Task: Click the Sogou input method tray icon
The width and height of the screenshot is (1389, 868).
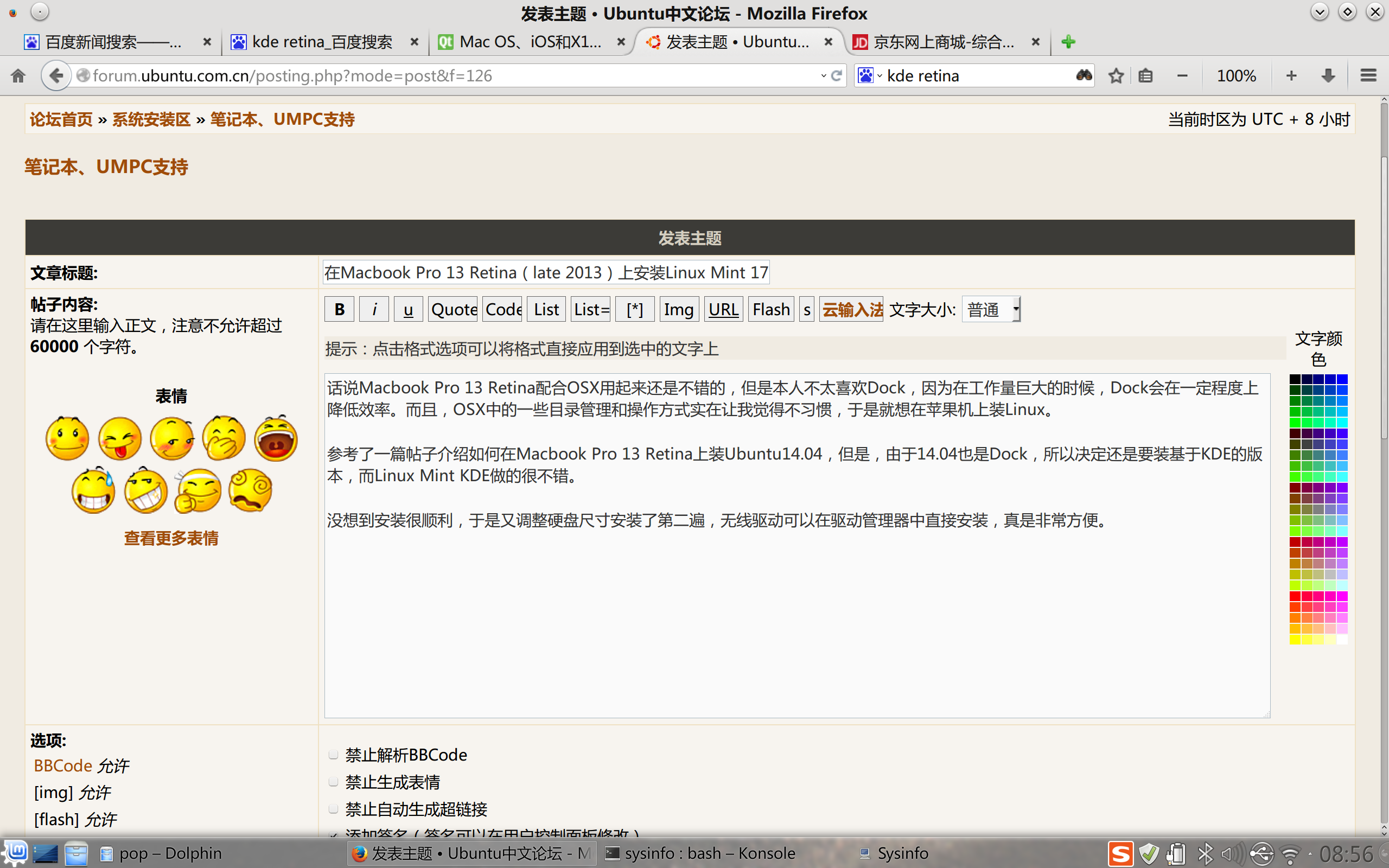Action: [1120, 854]
